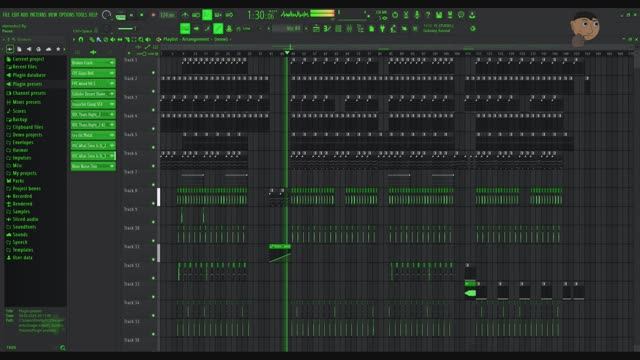Select the Mute tool in playlist
640x360 pixels.
113,40
